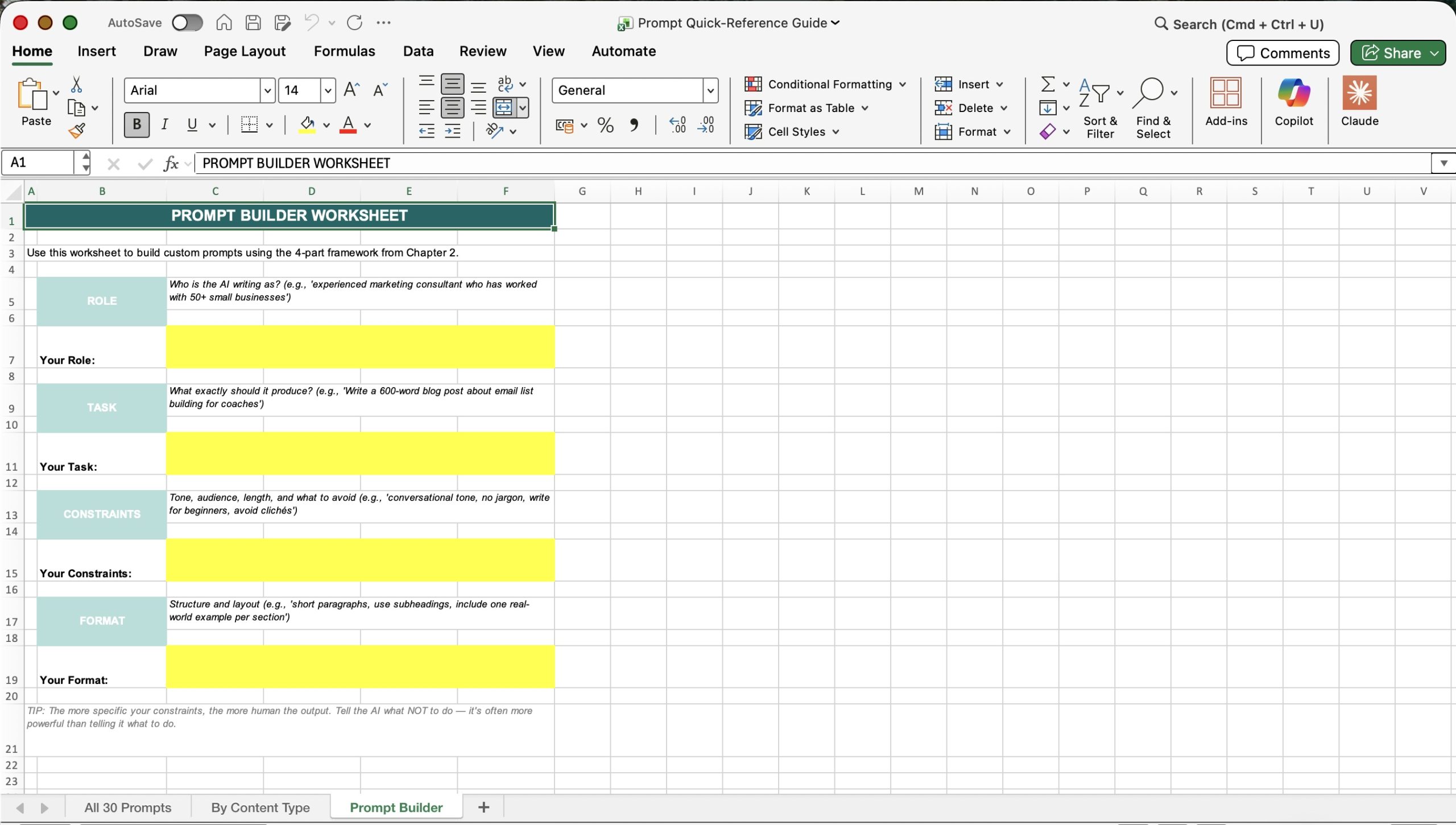Screen dimensions: 1456x825
Task: Toggle the AutoSave switch
Action: tap(187, 23)
